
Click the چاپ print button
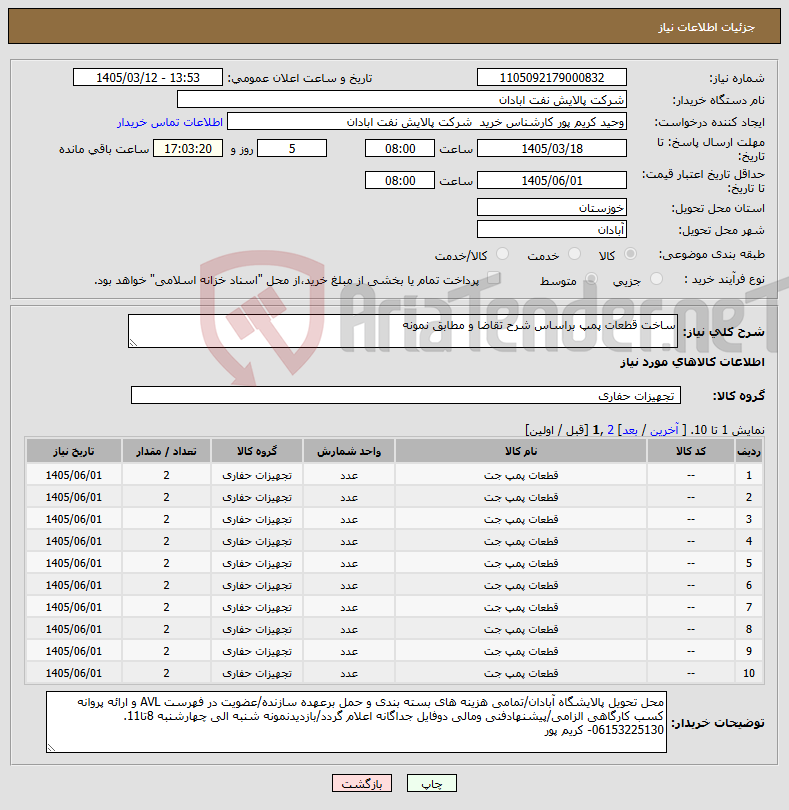click(x=432, y=783)
